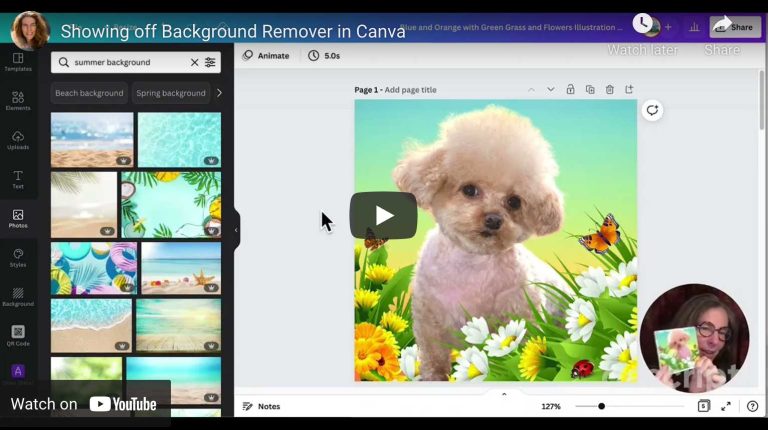The height and width of the screenshot is (430, 768).
Task: Click the purple A app icon in sidebar
Action: [18, 371]
